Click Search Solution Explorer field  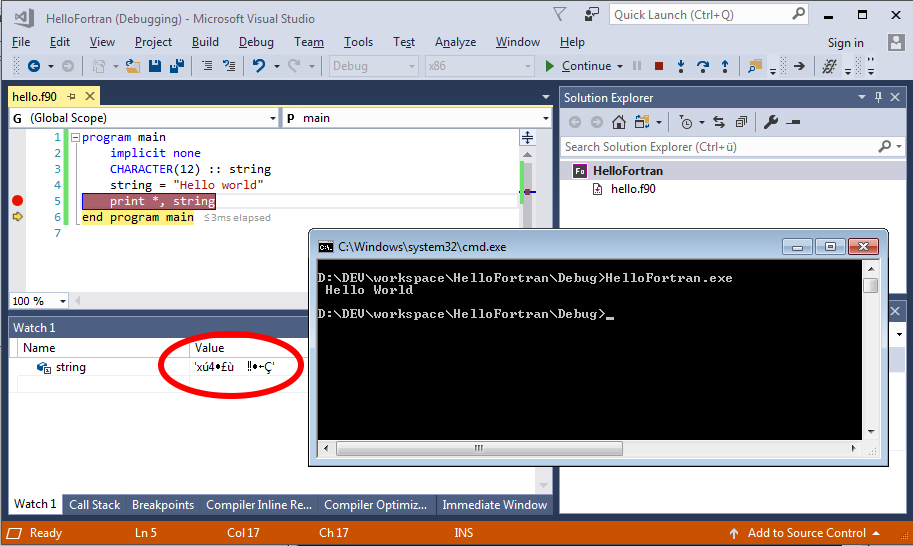click(733, 147)
